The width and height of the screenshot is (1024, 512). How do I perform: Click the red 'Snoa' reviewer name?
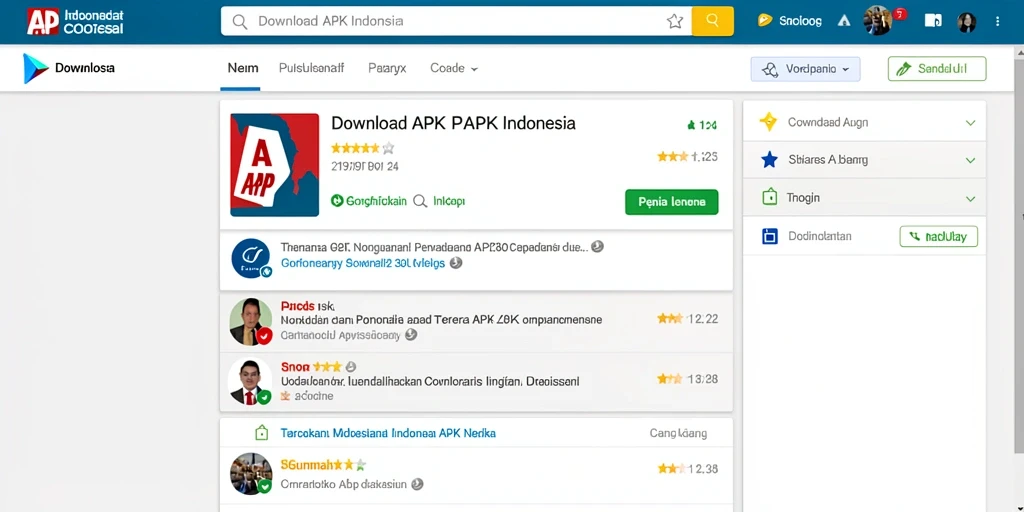295,366
